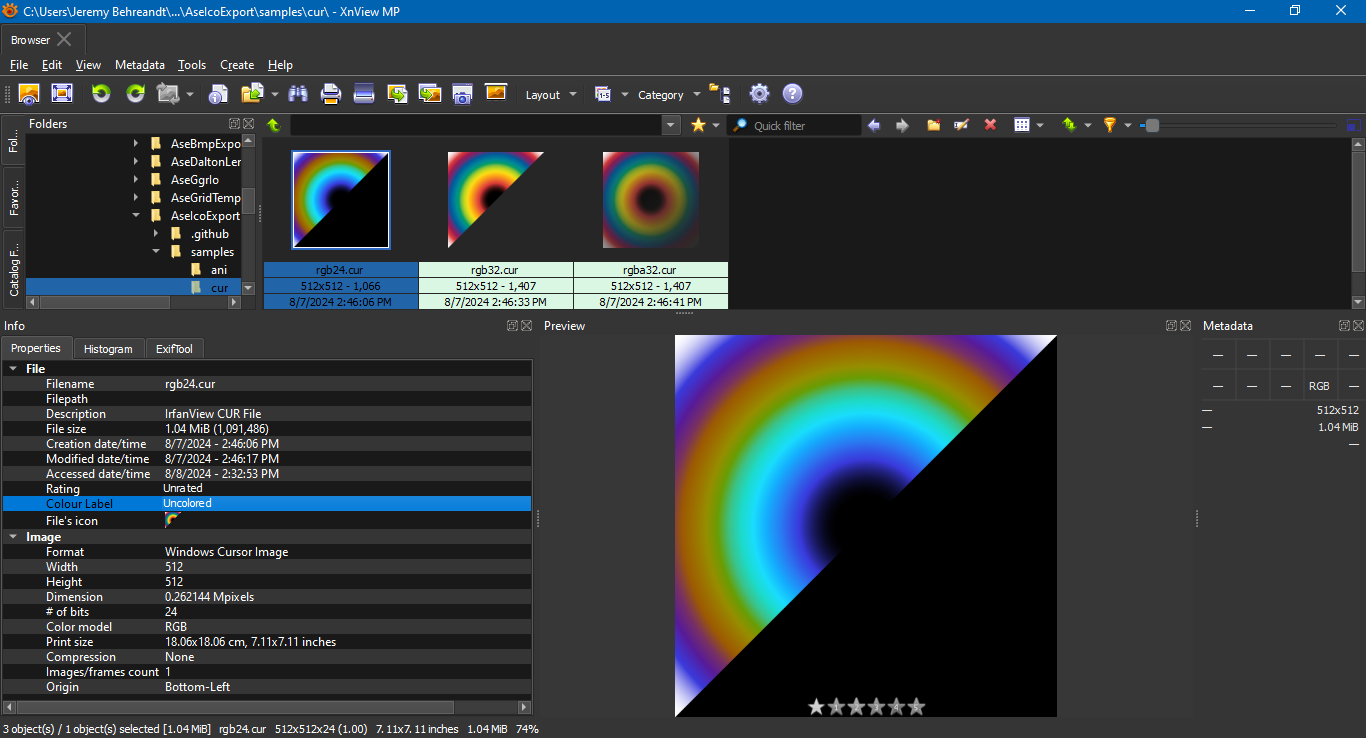Screen dimensions: 1366x738
Task: Collapse the AseIcoExport folder in tree
Action: 136,216
